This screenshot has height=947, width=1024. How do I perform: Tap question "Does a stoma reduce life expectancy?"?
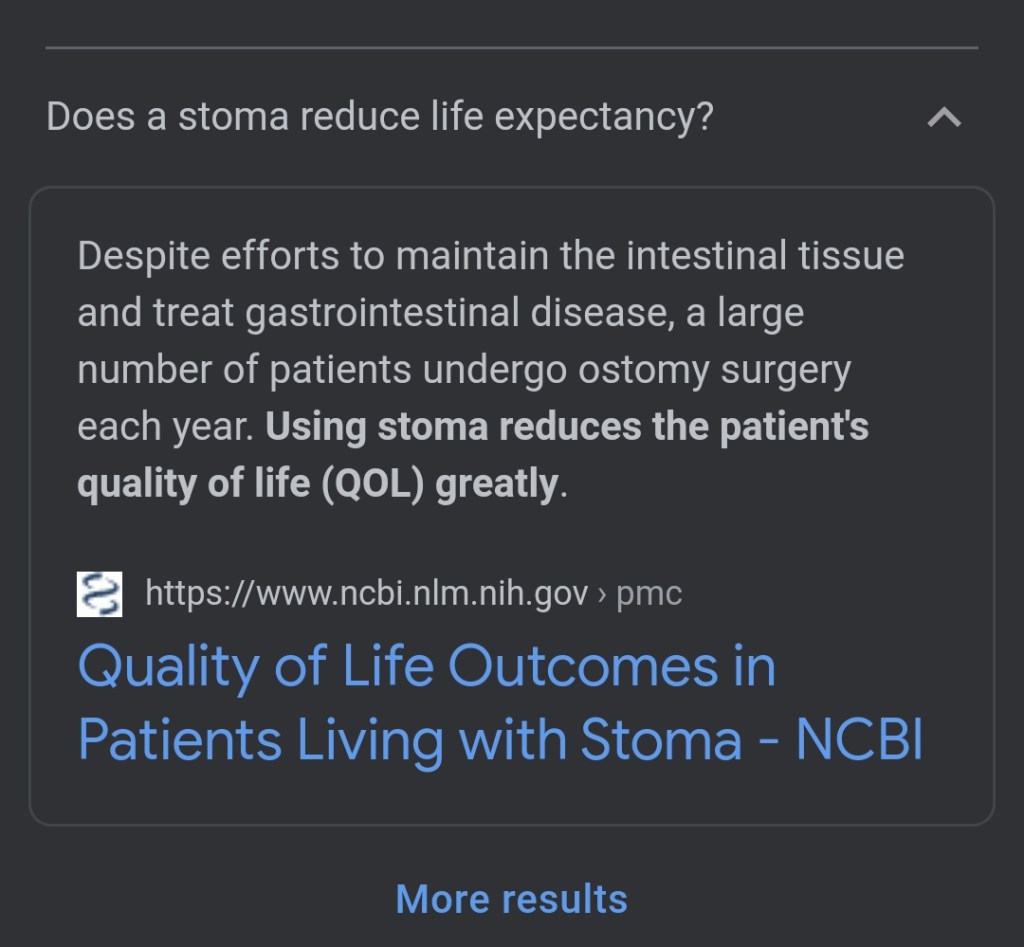380,117
